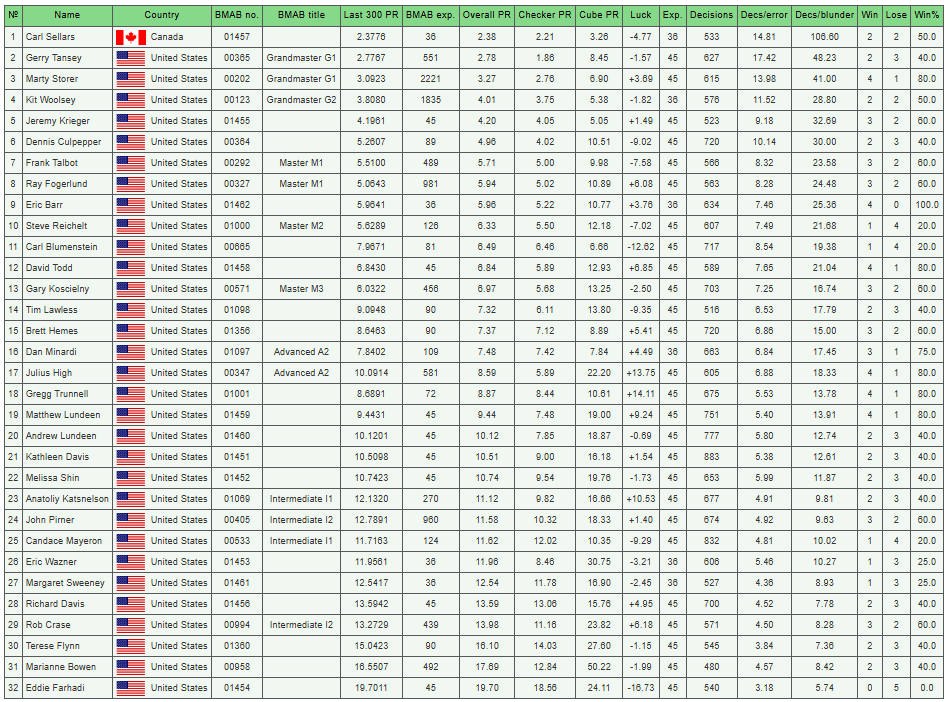Click the US flag in Melissa Shin's row

(x=130, y=478)
